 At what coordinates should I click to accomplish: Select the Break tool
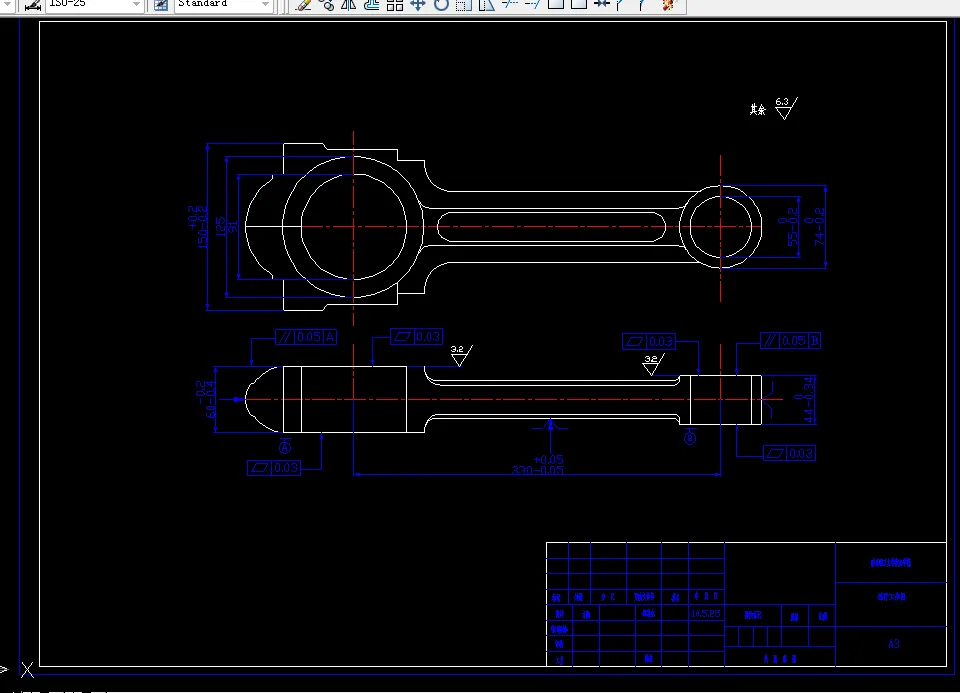[579, 5]
